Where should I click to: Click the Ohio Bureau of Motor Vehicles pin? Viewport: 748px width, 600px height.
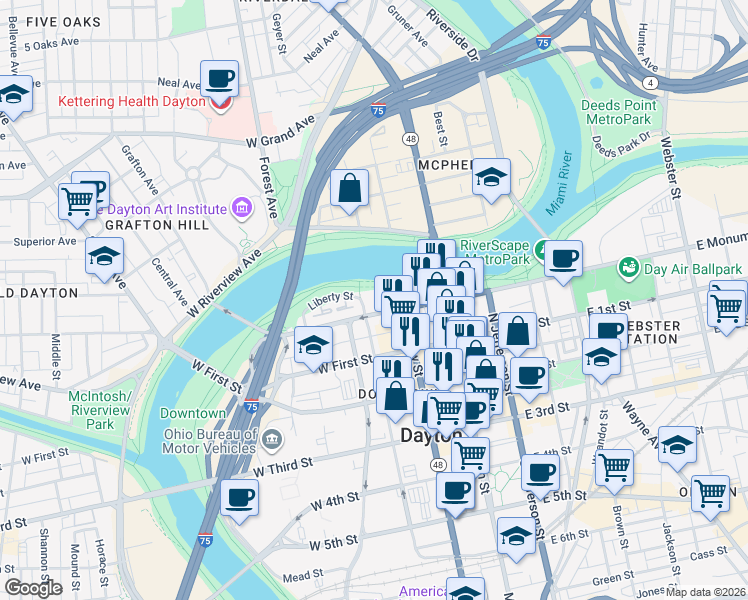coord(272,439)
